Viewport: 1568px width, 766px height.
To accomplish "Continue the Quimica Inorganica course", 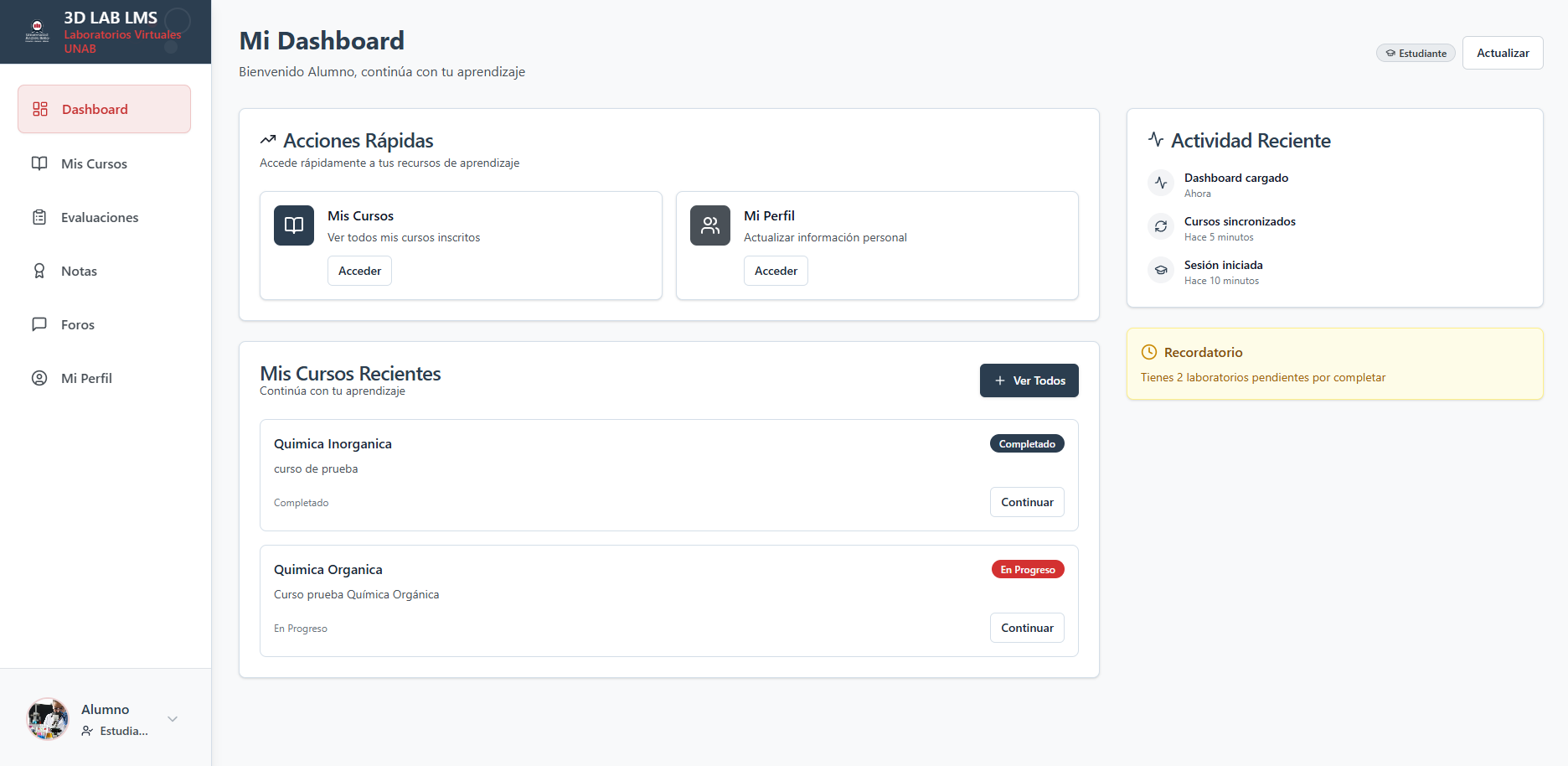I will (x=1027, y=502).
